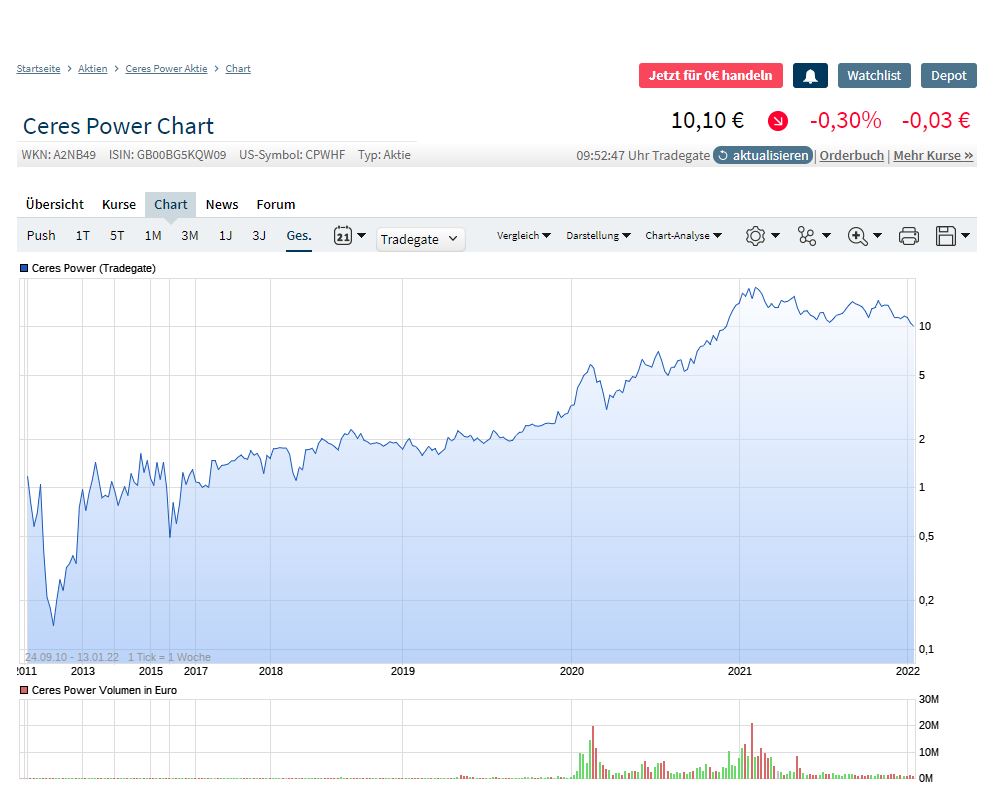
Task: Click red Volumen legend swatch
Action: pyautogui.click(x=24, y=690)
